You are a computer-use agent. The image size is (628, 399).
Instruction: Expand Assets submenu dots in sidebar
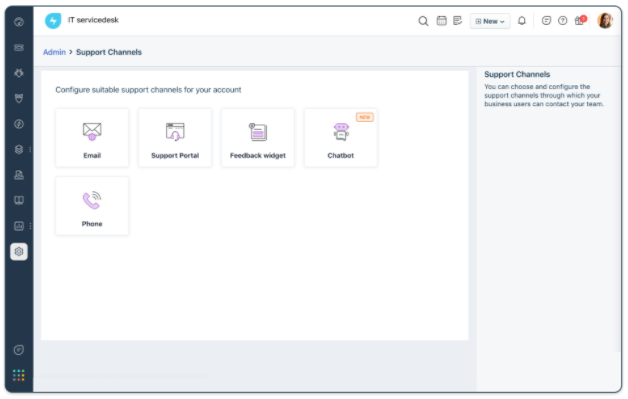(x=30, y=149)
